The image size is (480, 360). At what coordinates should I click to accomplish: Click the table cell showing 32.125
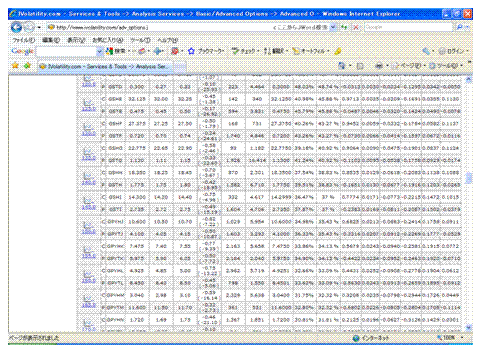coord(137,99)
